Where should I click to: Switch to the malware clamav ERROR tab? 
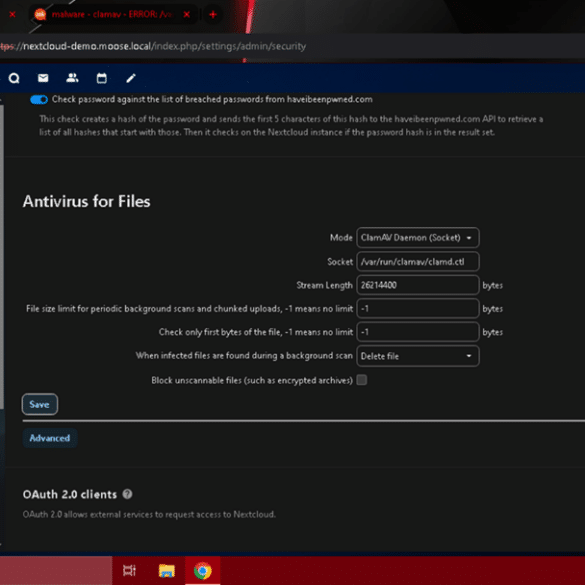(x=113, y=15)
